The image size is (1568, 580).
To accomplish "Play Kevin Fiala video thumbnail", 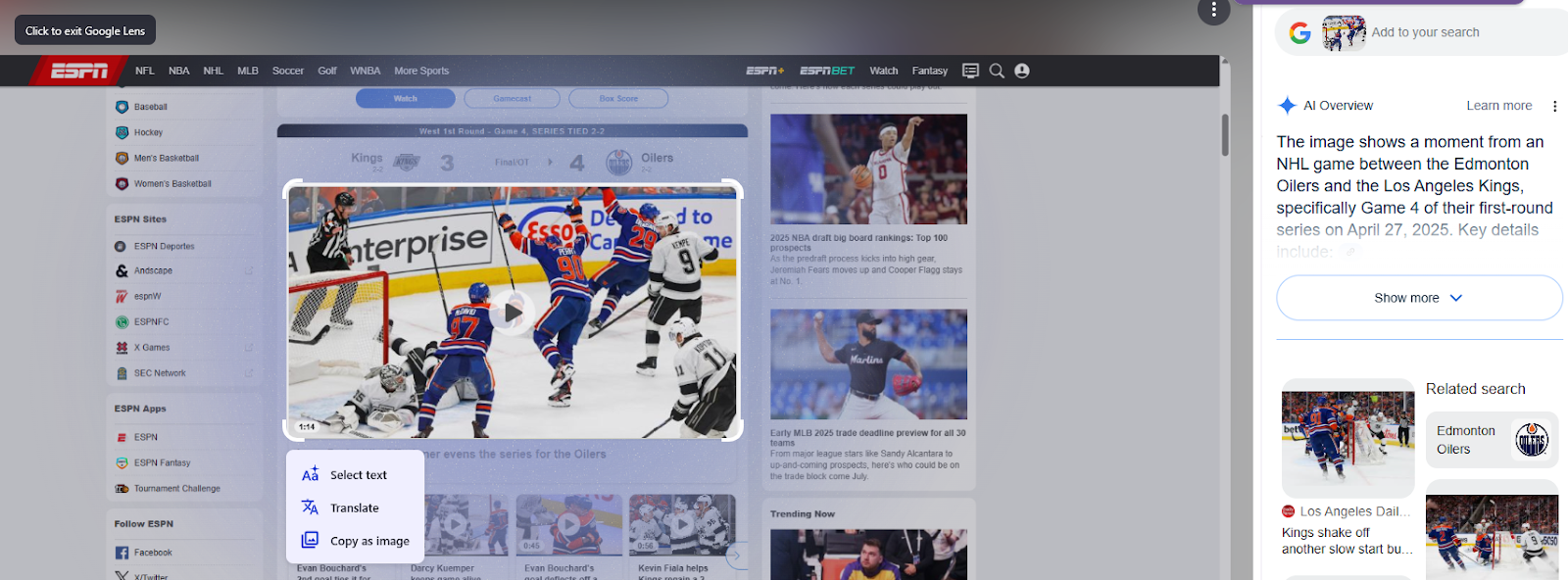I will click(682, 525).
